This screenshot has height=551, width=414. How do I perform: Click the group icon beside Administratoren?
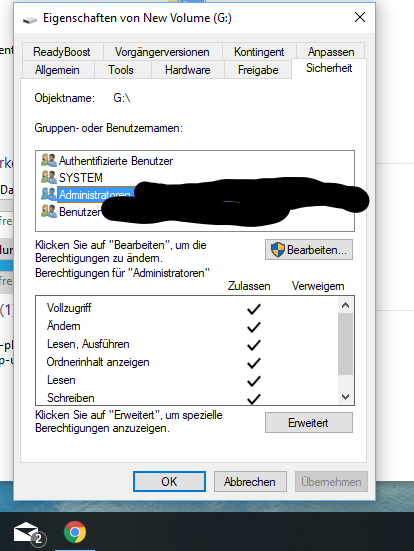[x=48, y=194]
